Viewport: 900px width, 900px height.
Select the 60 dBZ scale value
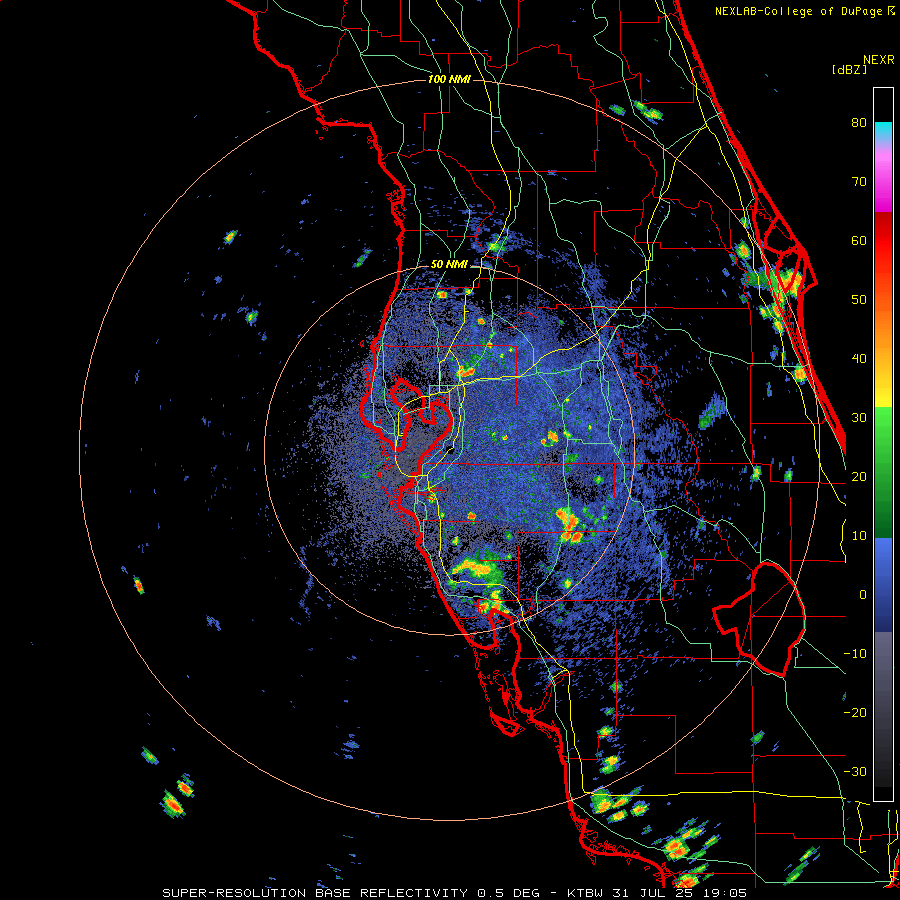tap(859, 240)
